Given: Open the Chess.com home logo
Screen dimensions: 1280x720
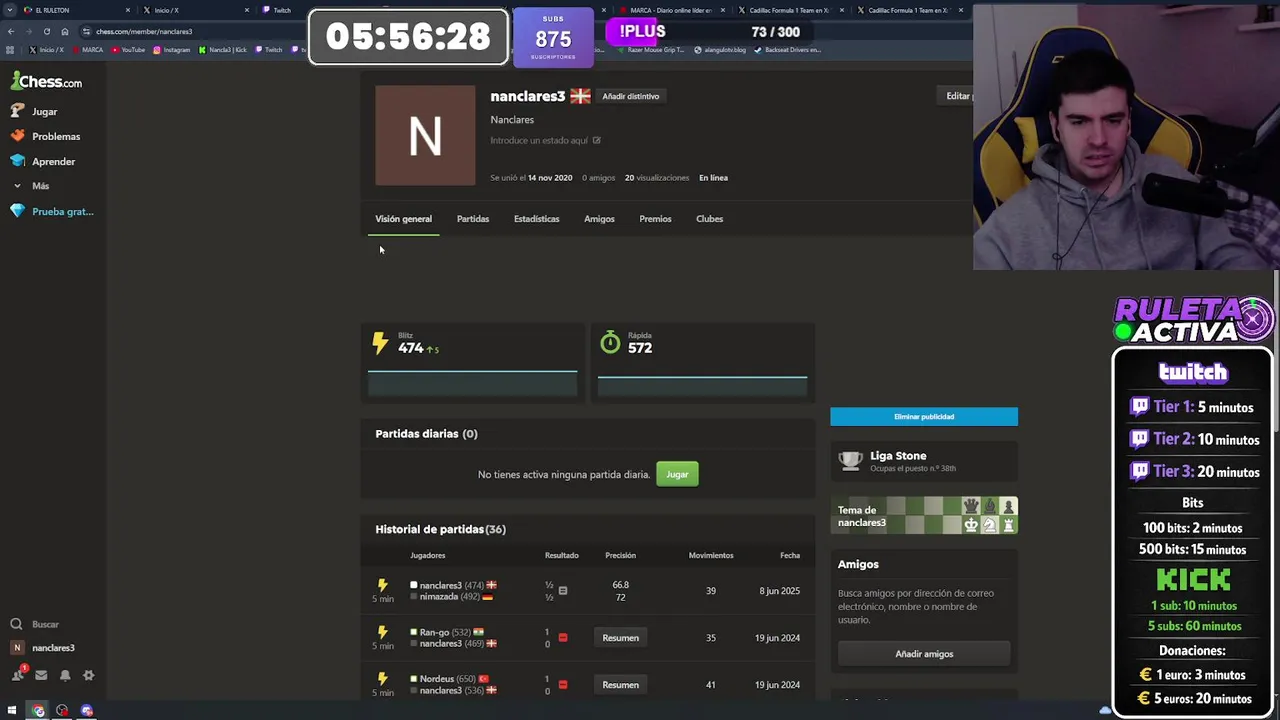Looking at the screenshot, I should [x=47, y=82].
